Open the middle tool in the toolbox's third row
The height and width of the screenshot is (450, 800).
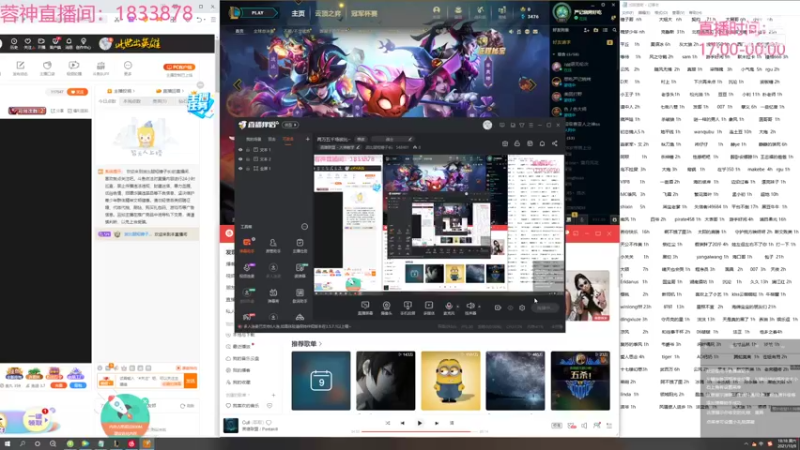(x=273, y=295)
